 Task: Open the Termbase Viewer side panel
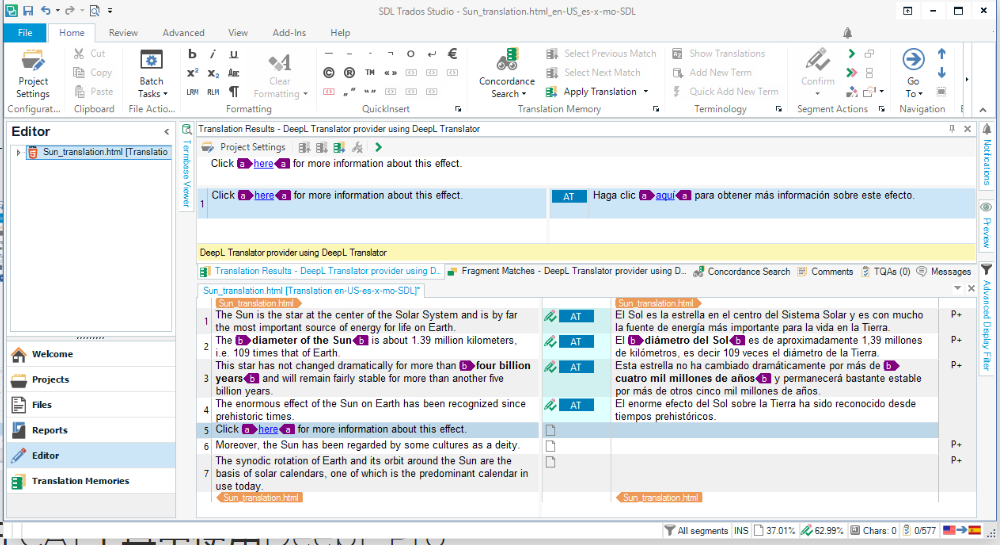[187, 166]
